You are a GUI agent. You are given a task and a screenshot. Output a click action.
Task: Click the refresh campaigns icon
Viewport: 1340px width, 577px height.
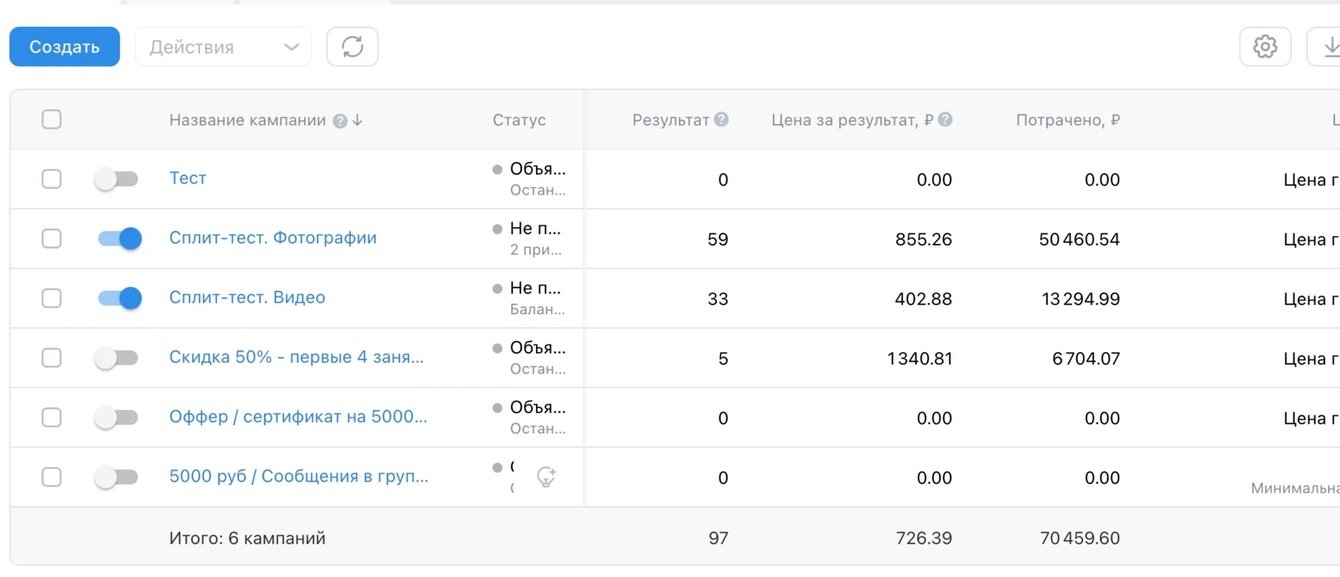point(352,47)
